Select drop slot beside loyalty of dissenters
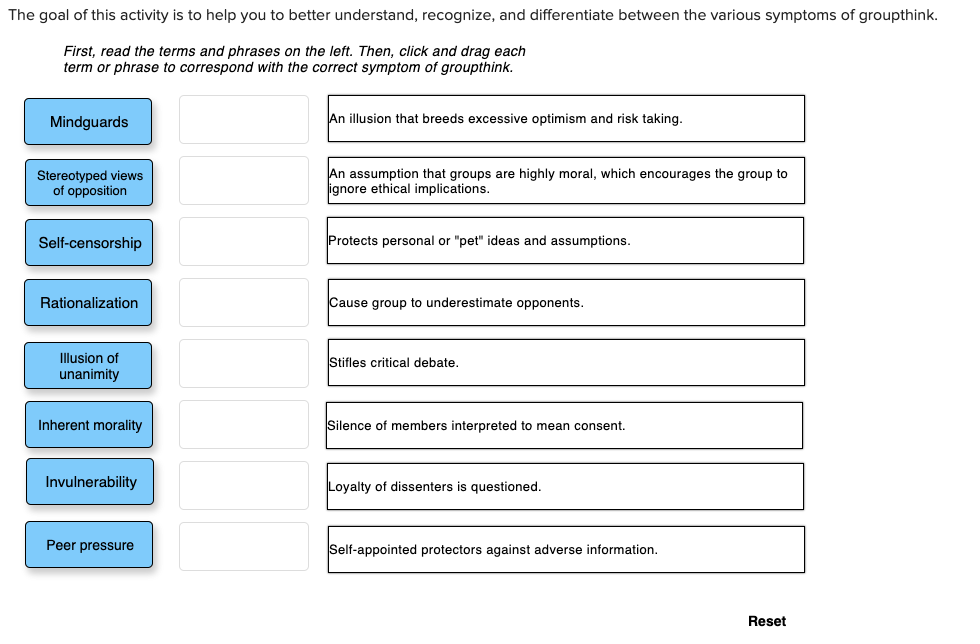 (244, 485)
